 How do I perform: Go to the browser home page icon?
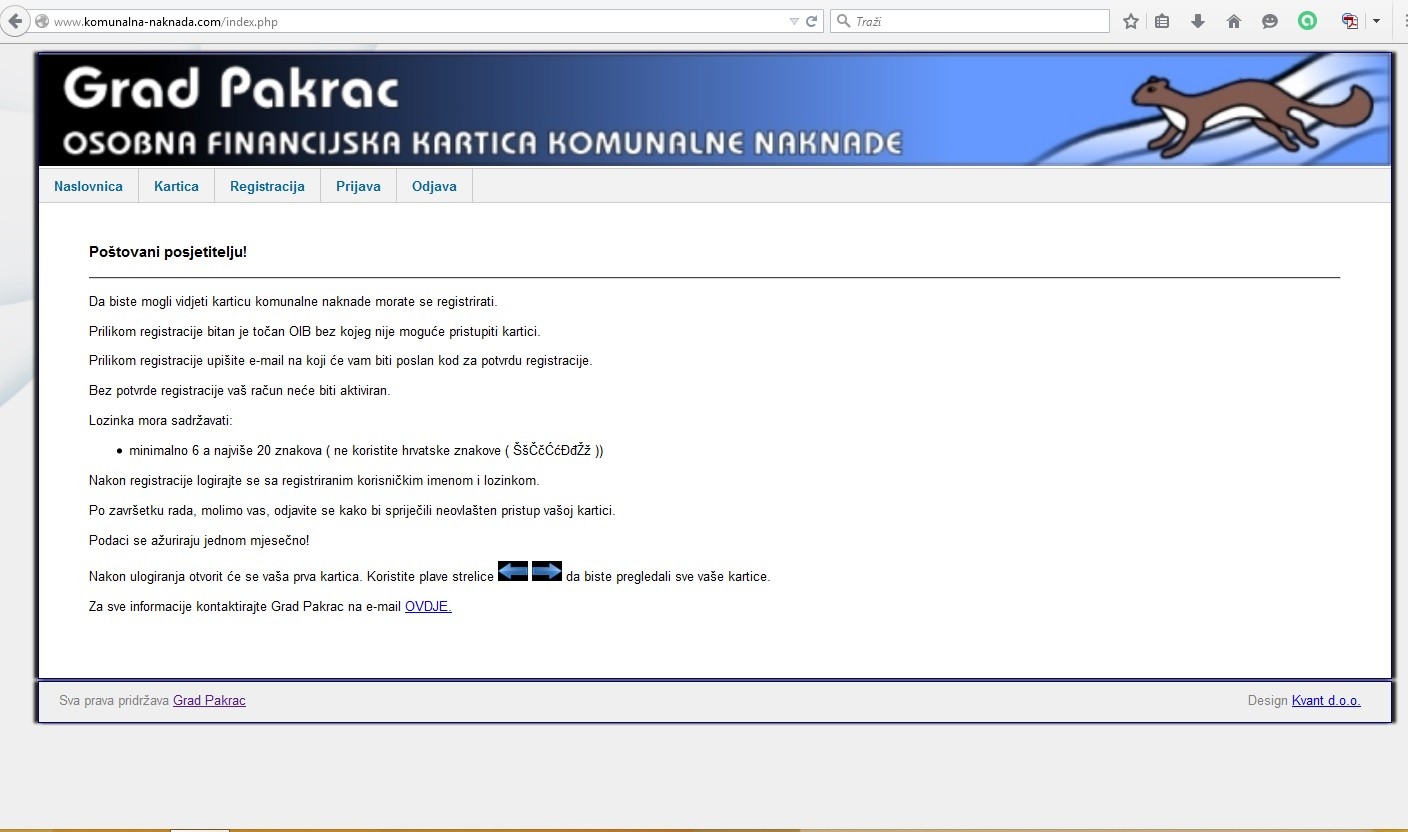[1234, 21]
